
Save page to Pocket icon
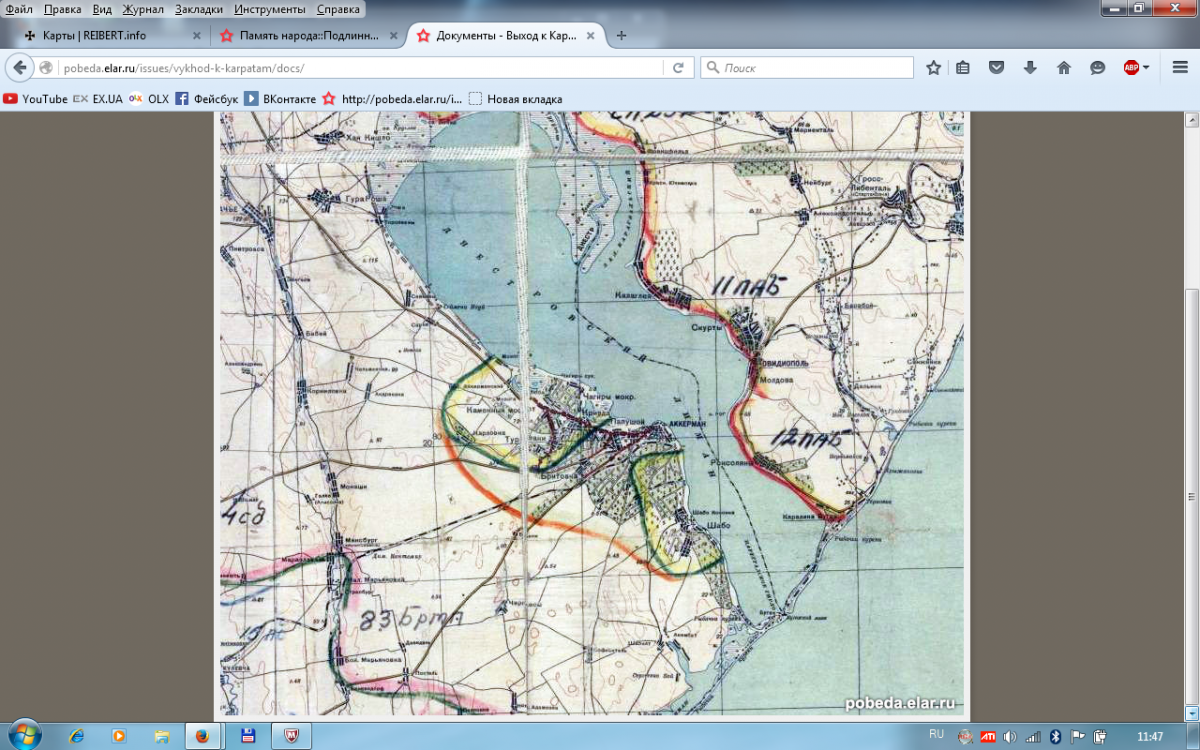(x=996, y=68)
